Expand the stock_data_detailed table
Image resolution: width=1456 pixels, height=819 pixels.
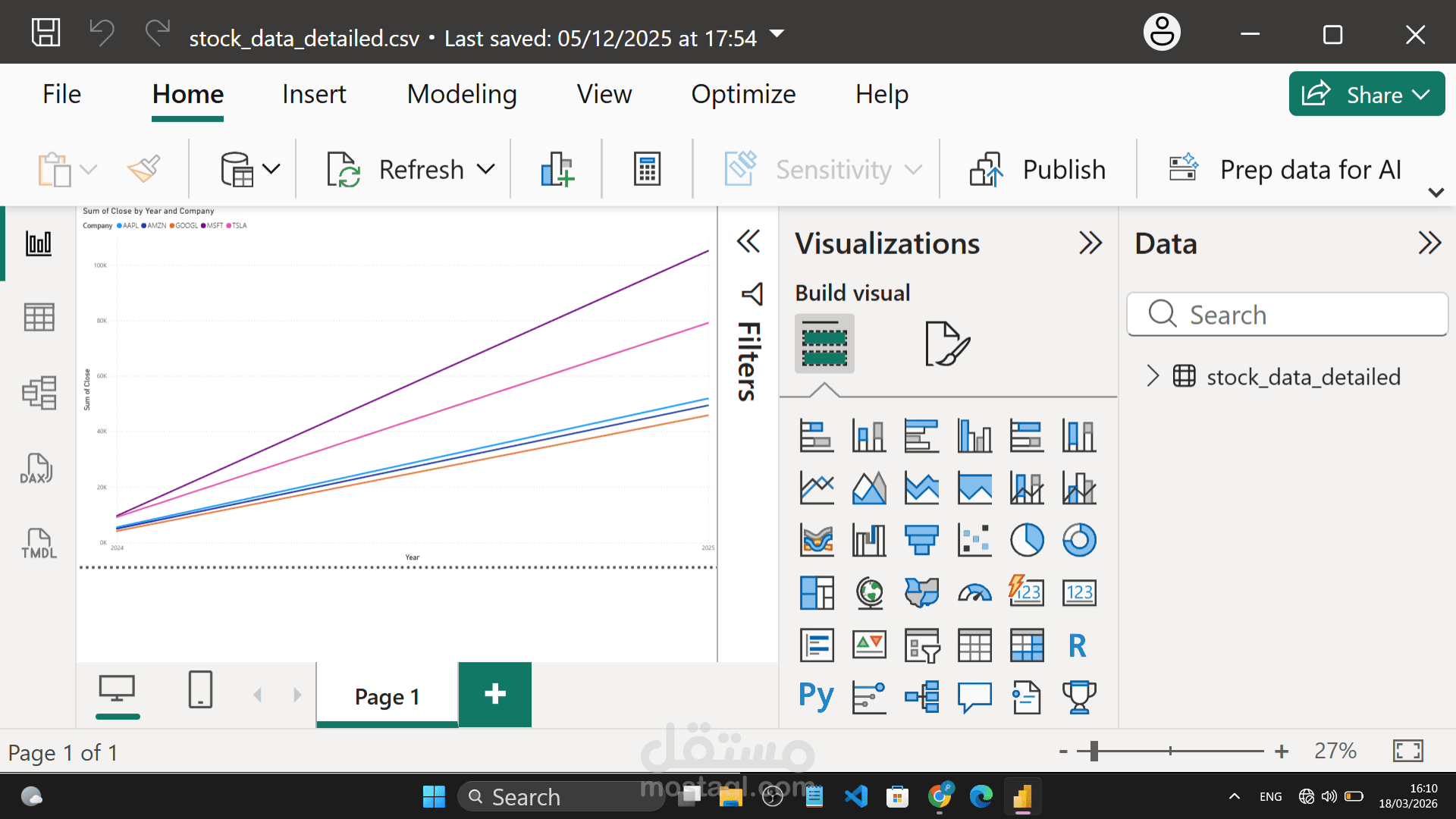tap(1153, 376)
